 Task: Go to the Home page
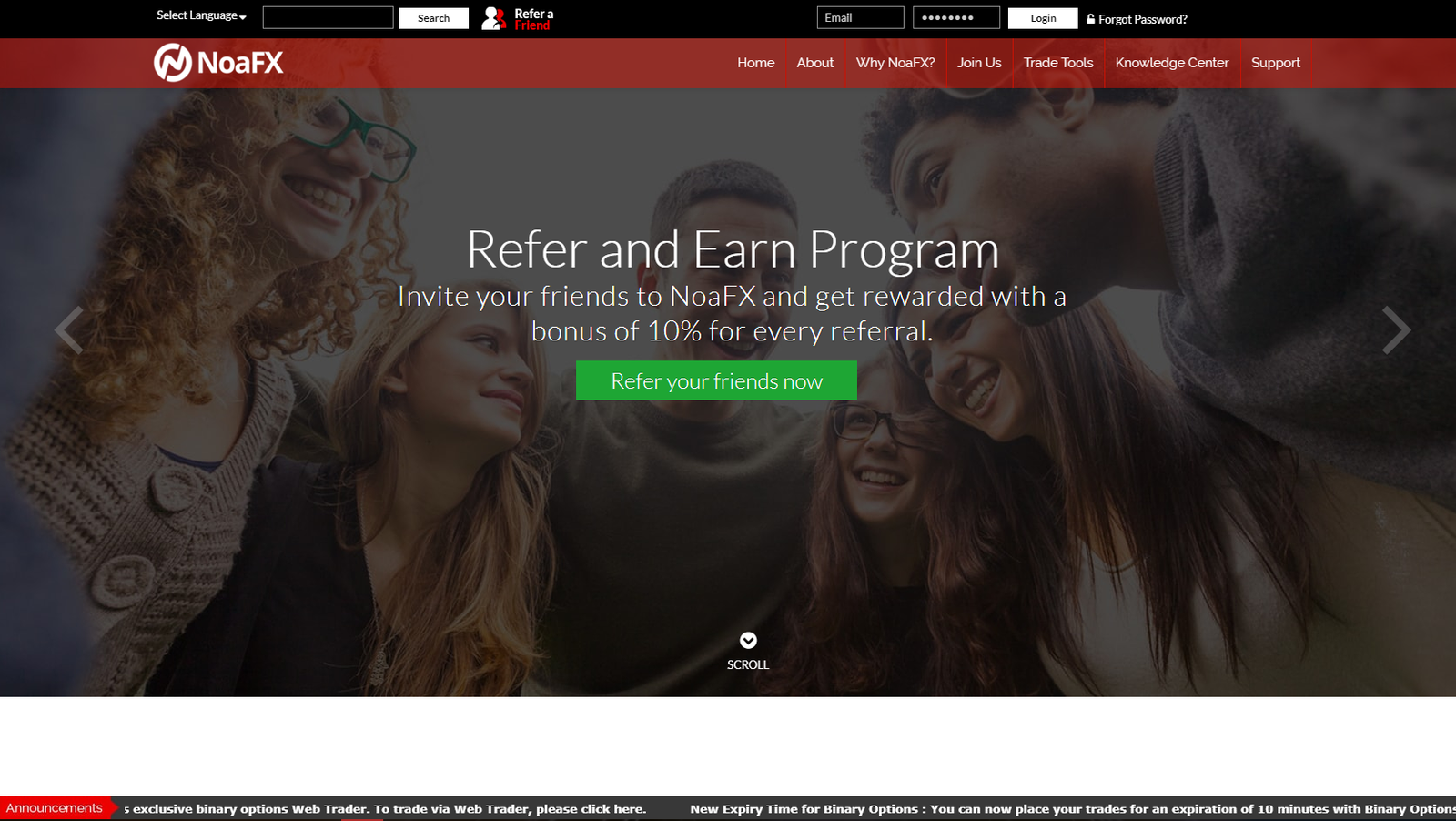point(756,63)
